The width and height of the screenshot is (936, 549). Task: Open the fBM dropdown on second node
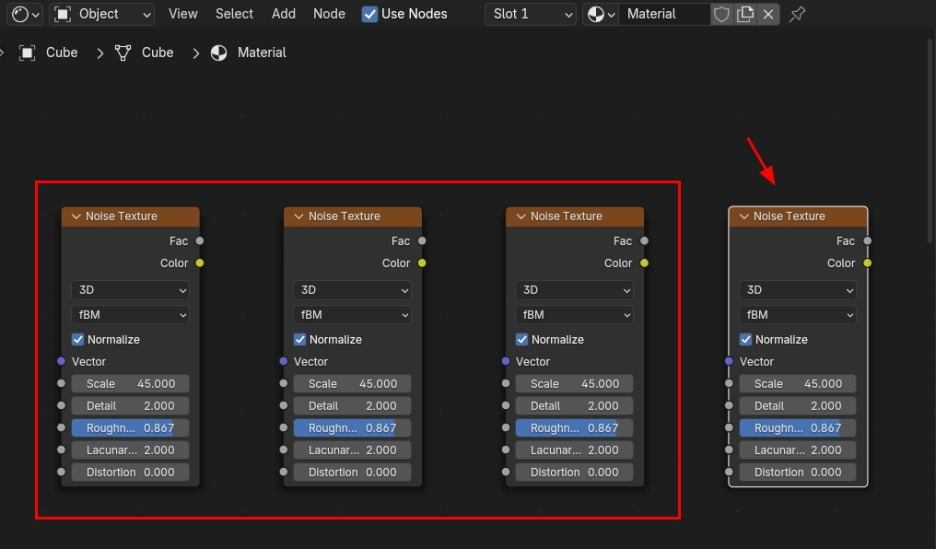352,314
